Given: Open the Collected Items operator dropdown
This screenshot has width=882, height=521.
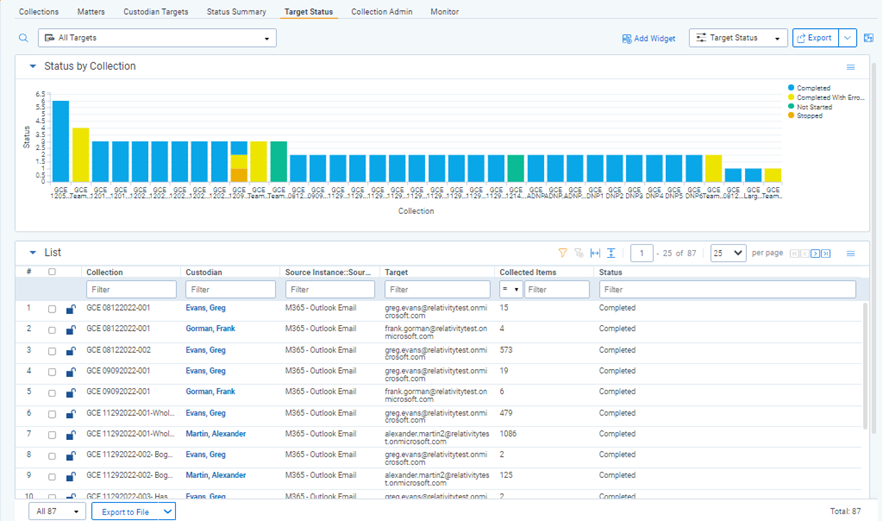Looking at the screenshot, I should pyautogui.click(x=511, y=289).
